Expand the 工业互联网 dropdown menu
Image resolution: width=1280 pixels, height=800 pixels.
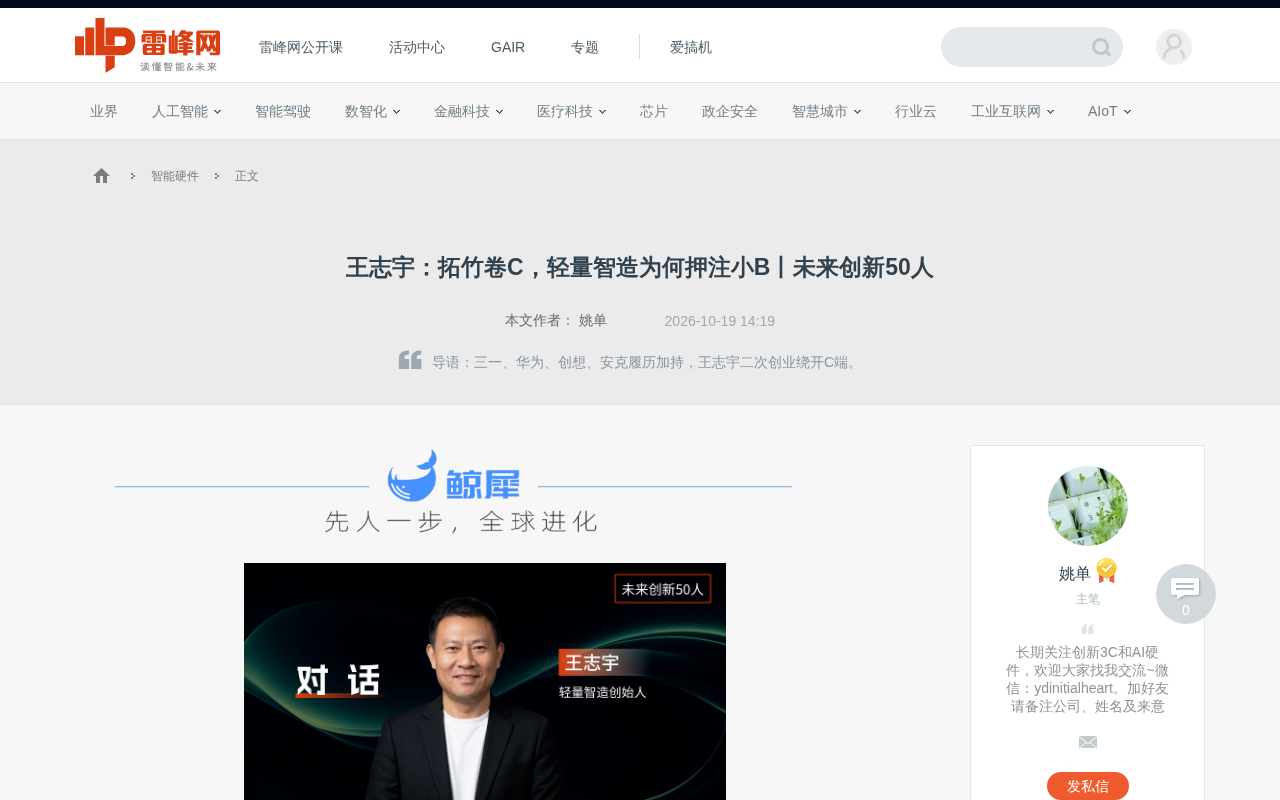1012,111
